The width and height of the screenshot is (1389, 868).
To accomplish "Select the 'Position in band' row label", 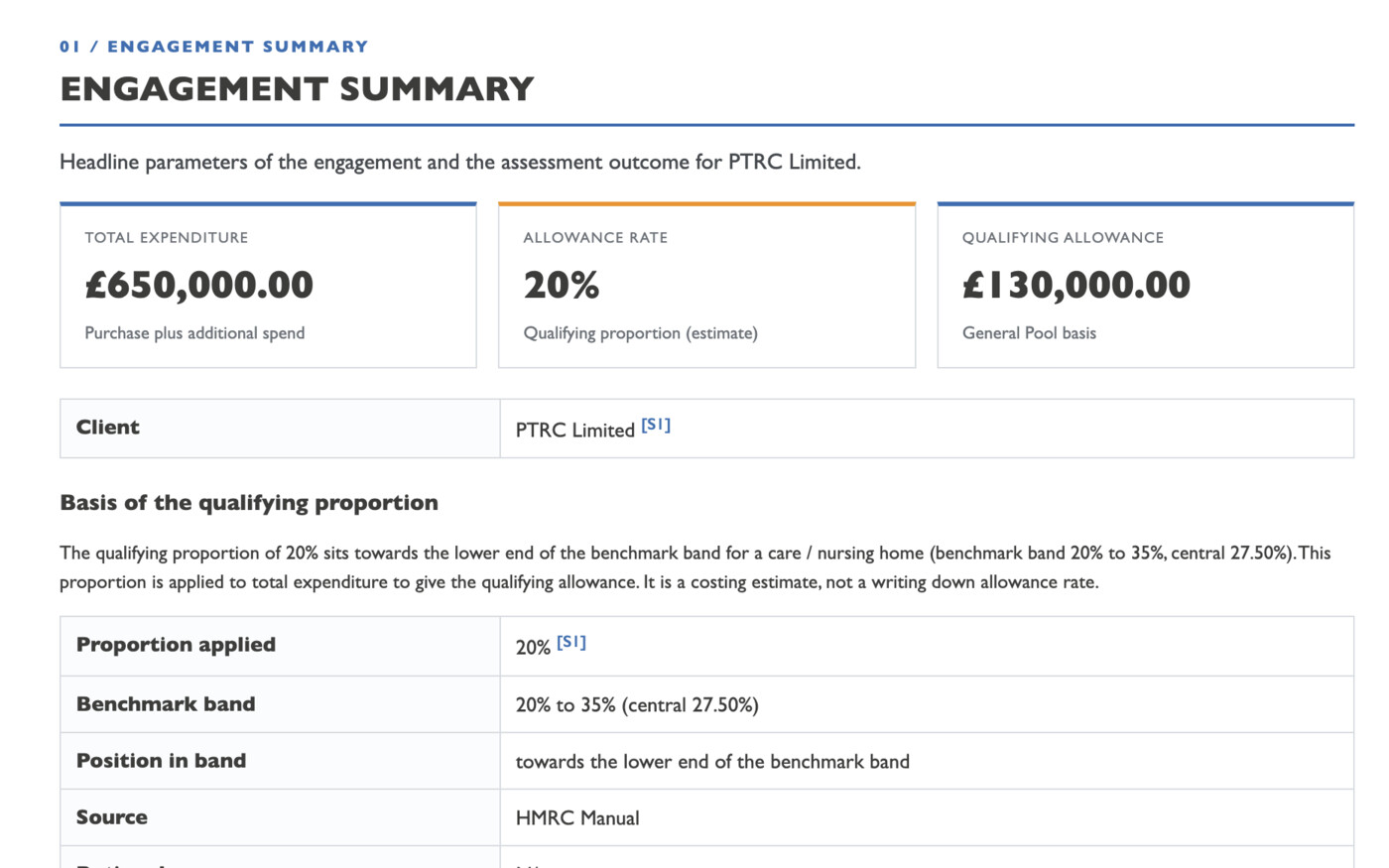I will (x=161, y=761).
